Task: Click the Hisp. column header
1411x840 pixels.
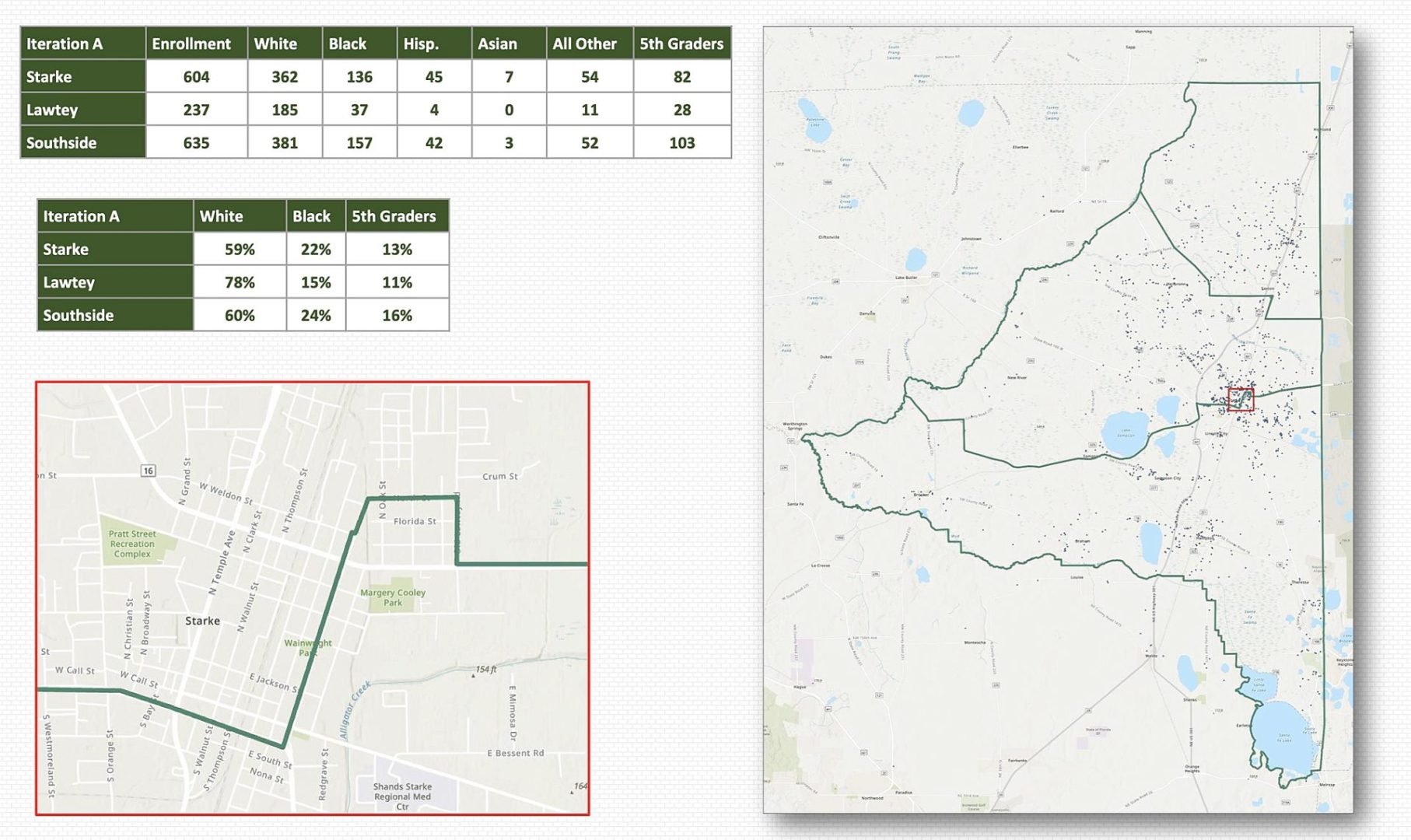Action: pyautogui.click(x=421, y=44)
